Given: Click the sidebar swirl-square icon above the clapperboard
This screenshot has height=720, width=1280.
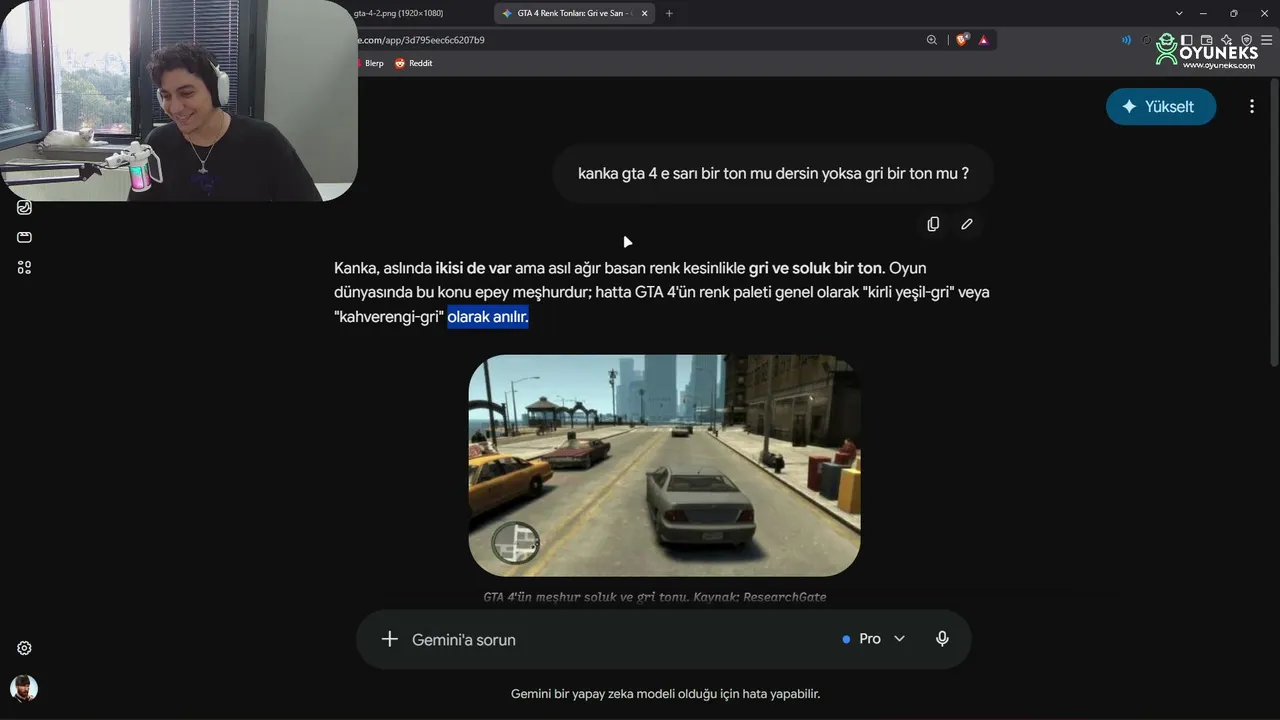Looking at the screenshot, I should pyautogui.click(x=24, y=207).
